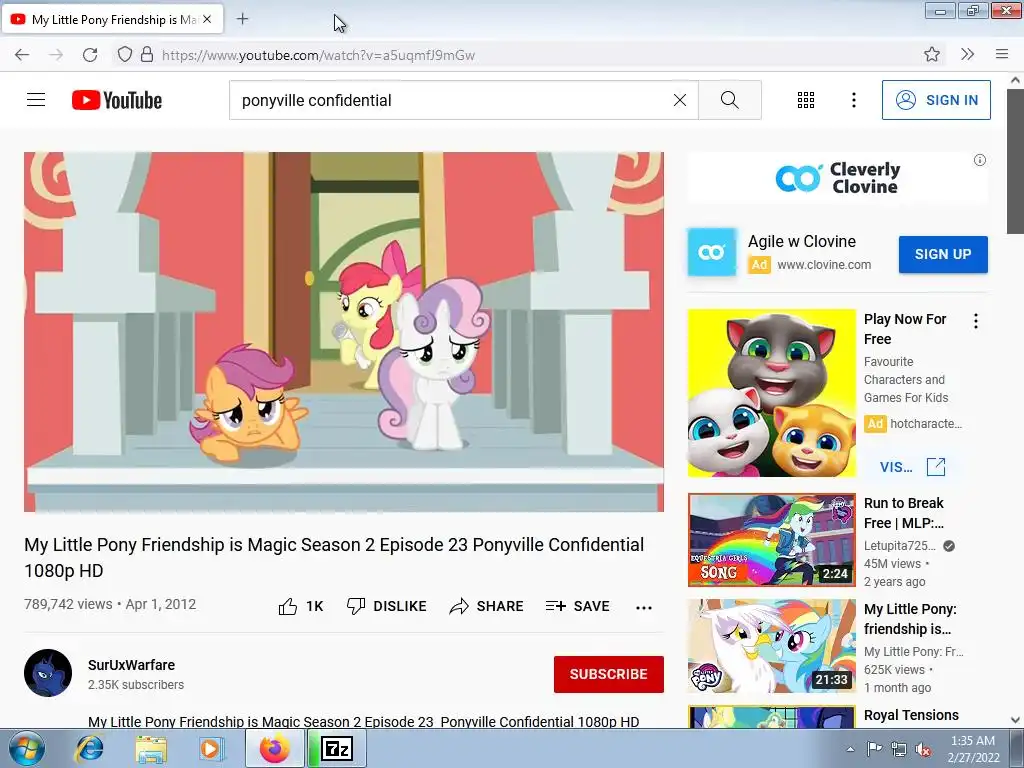Click SIGN IN button
Image resolution: width=1024 pixels, height=768 pixels.
click(x=936, y=100)
